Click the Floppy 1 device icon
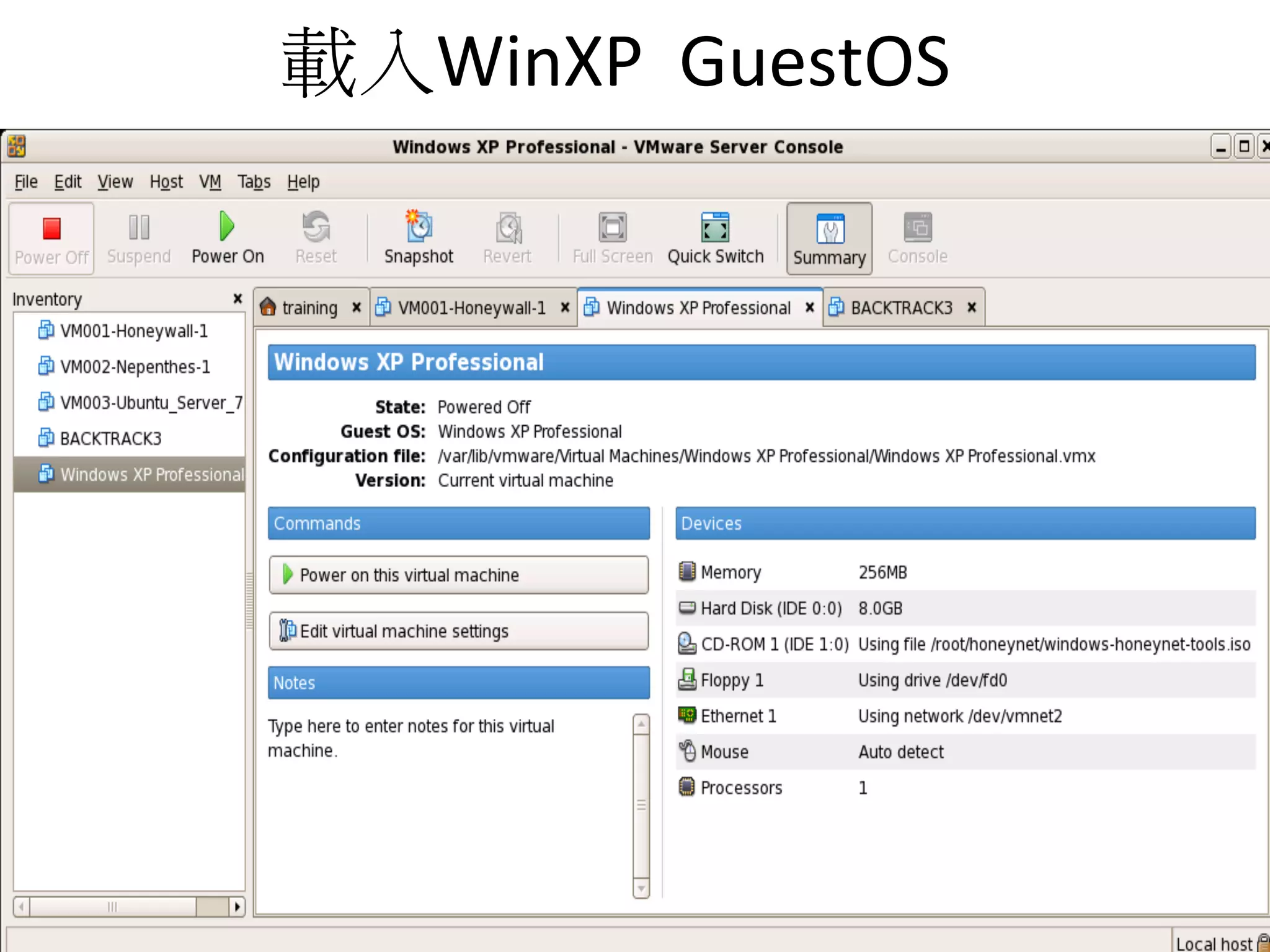 coord(686,679)
